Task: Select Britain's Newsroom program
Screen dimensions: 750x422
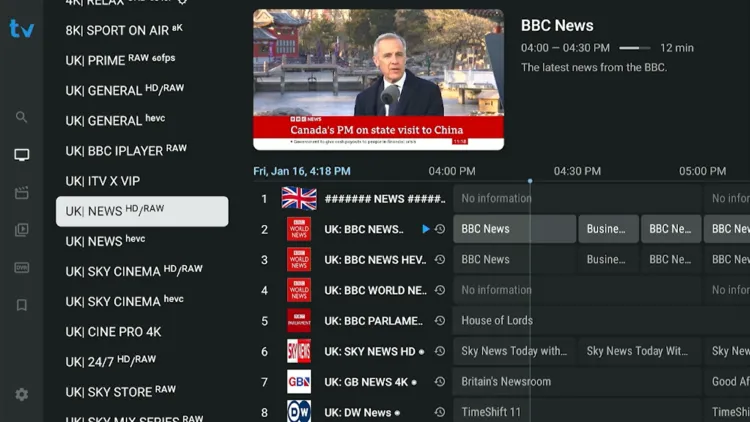Action: pos(577,382)
